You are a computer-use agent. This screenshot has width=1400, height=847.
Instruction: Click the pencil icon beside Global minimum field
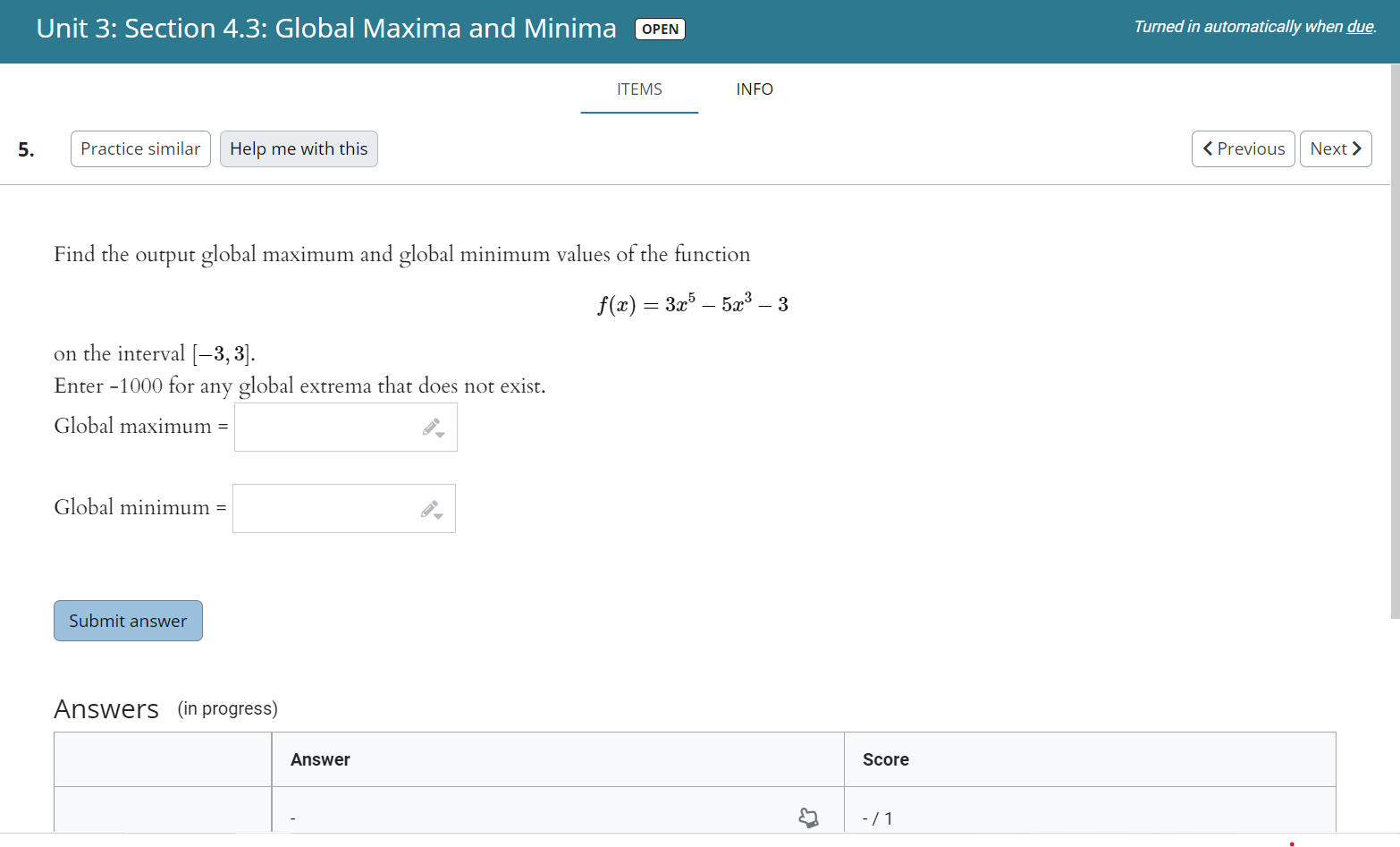[x=430, y=506]
